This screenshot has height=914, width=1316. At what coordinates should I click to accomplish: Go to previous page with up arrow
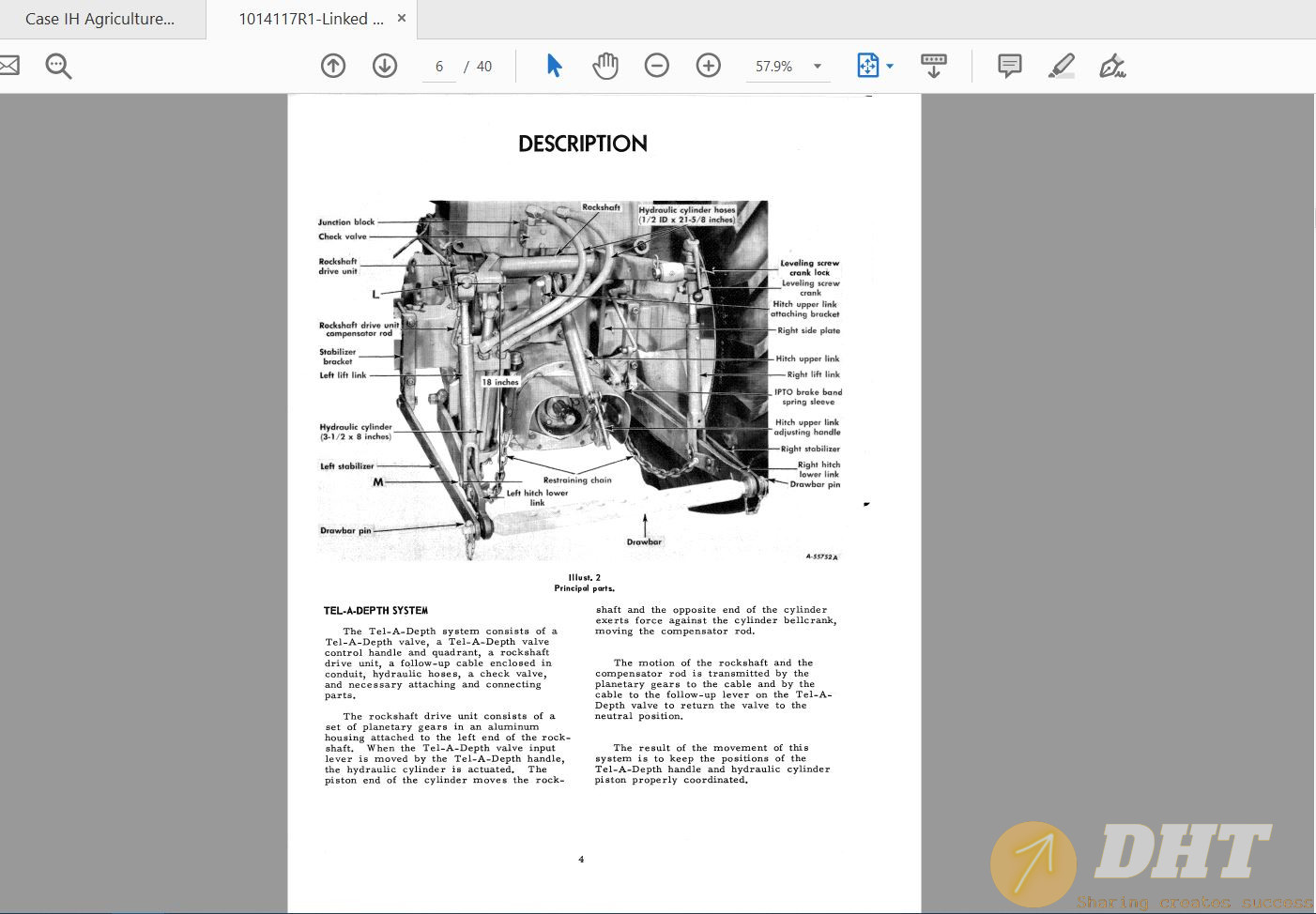[x=333, y=66]
